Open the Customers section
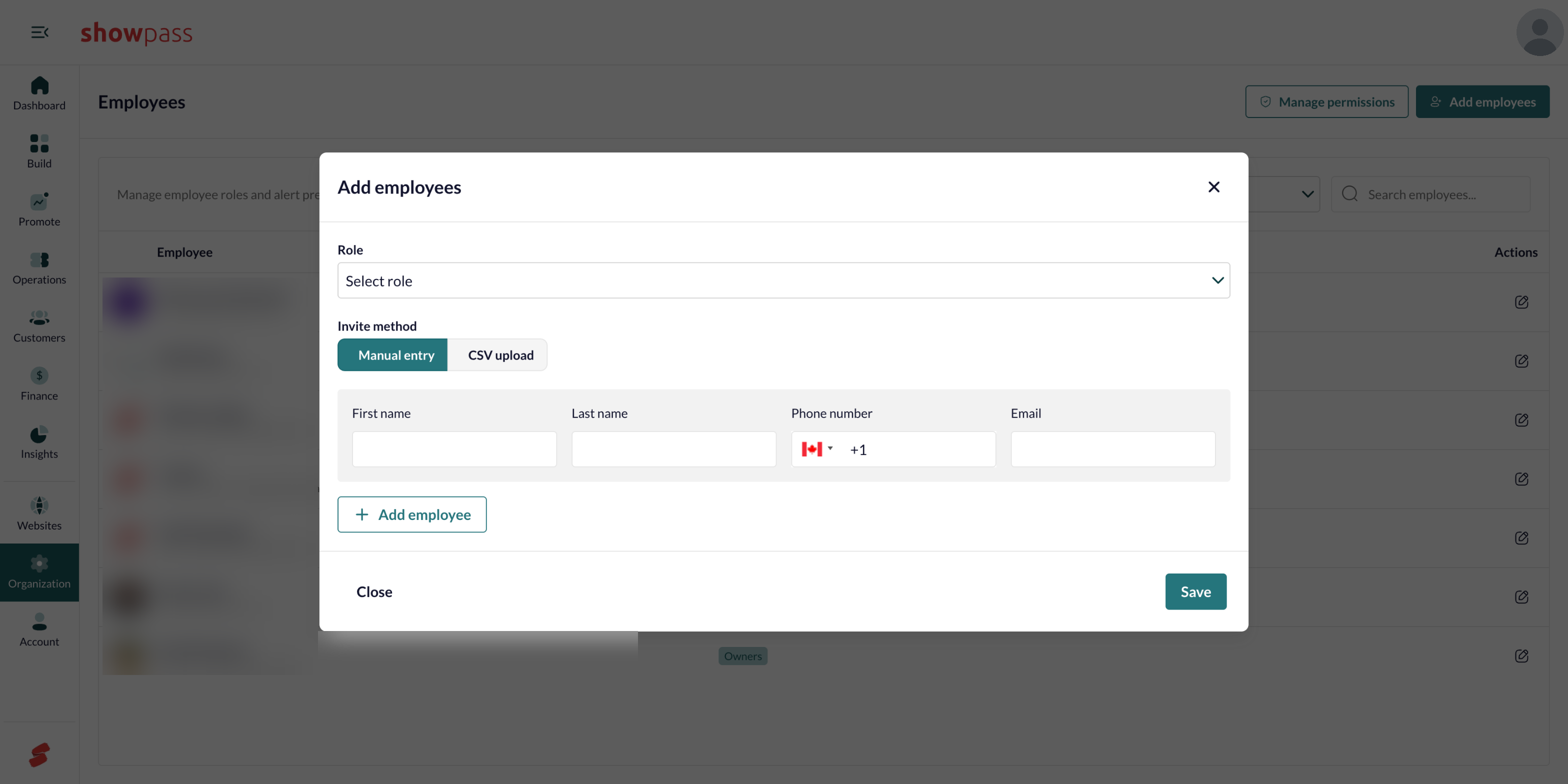Screen dimensions: 1568x784 point(39,325)
